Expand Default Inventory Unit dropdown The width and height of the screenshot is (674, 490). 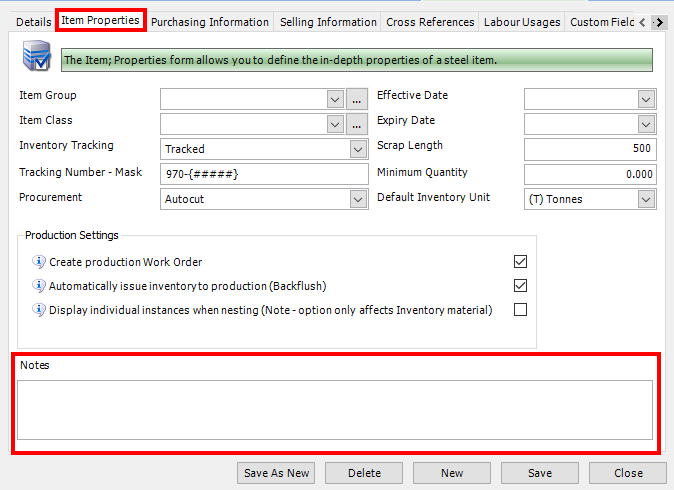pos(646,199)
